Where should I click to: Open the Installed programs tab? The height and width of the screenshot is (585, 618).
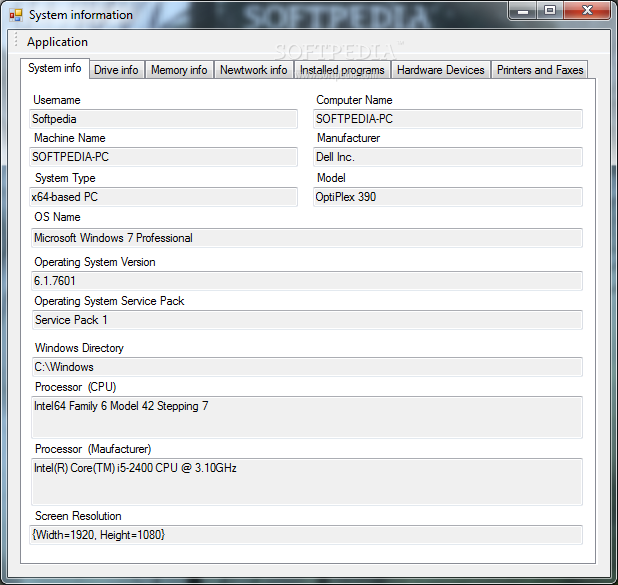click(x=342, y=70)
